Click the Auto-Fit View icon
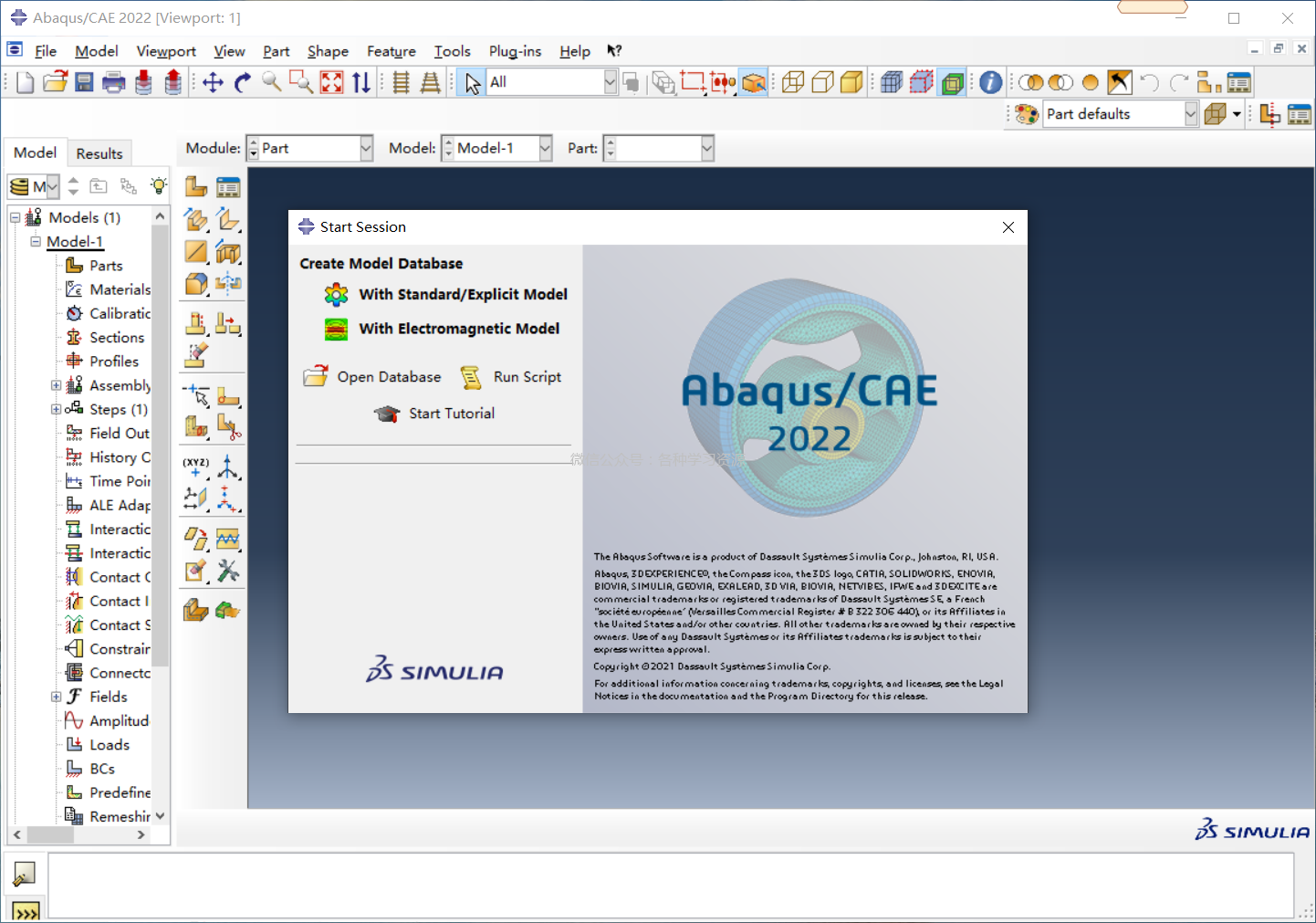This screenshot has height=923, width=1316. coord(332,83)
